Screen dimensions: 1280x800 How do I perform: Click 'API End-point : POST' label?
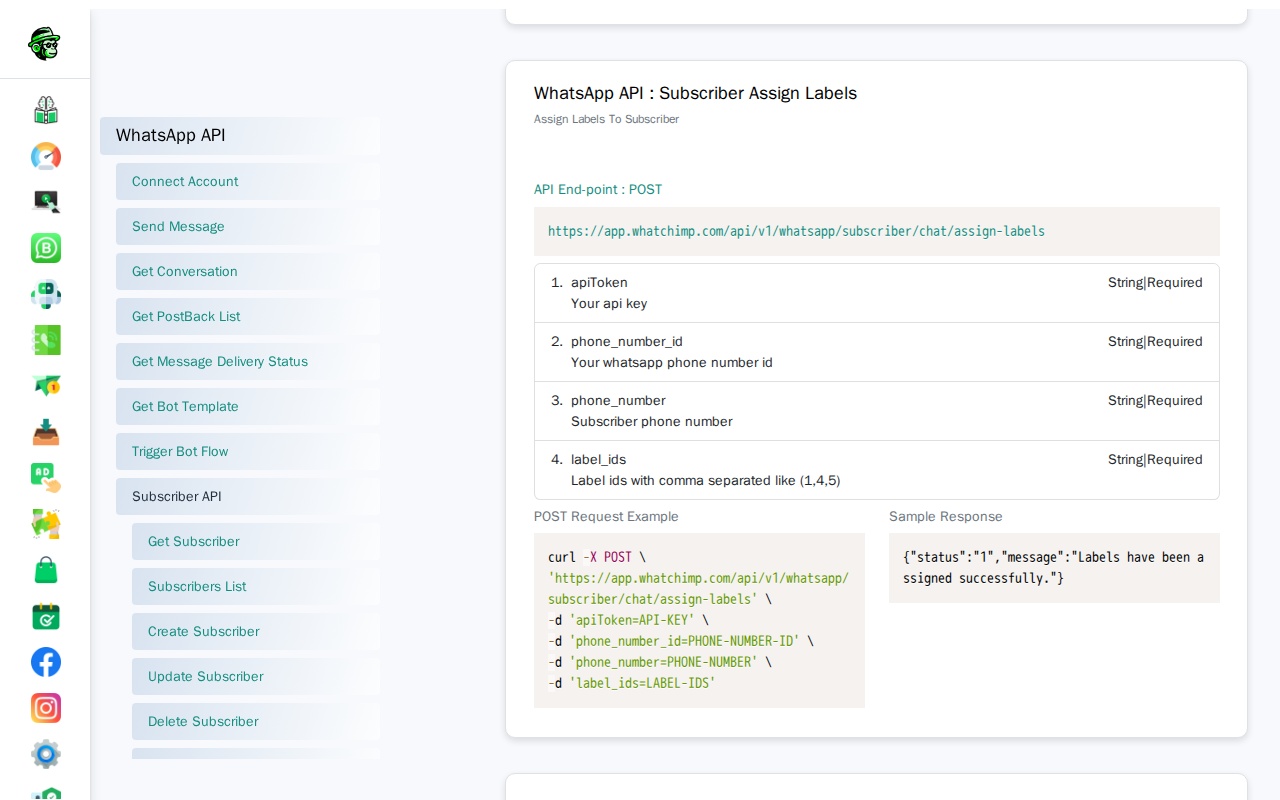click(598, 190)
